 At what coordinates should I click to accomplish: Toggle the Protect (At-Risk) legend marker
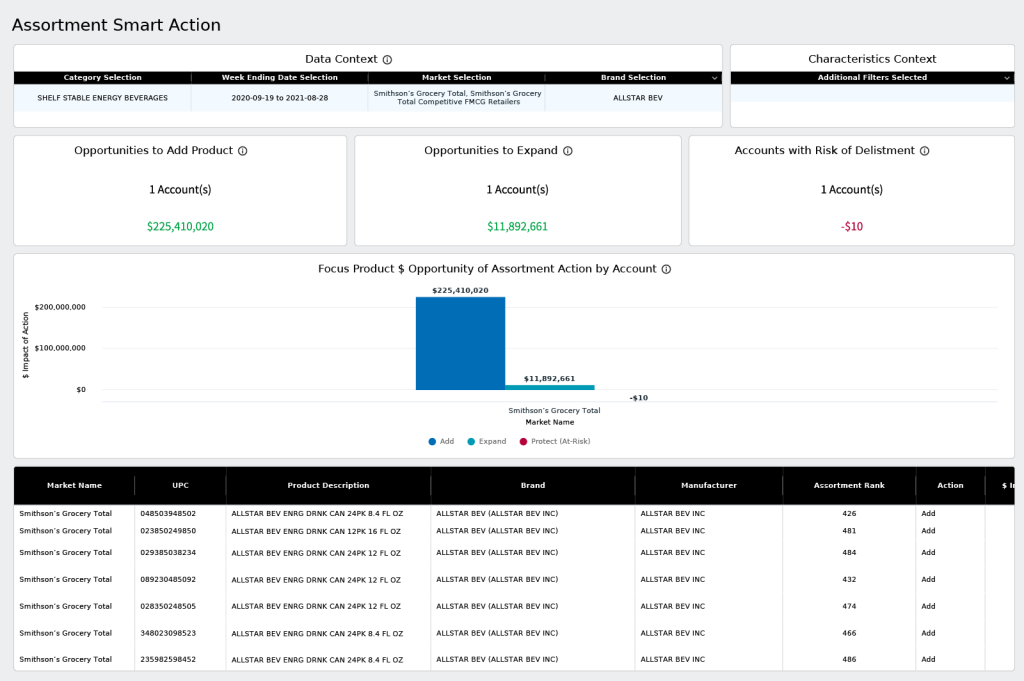pyautogui.click(x=523, y=441)
